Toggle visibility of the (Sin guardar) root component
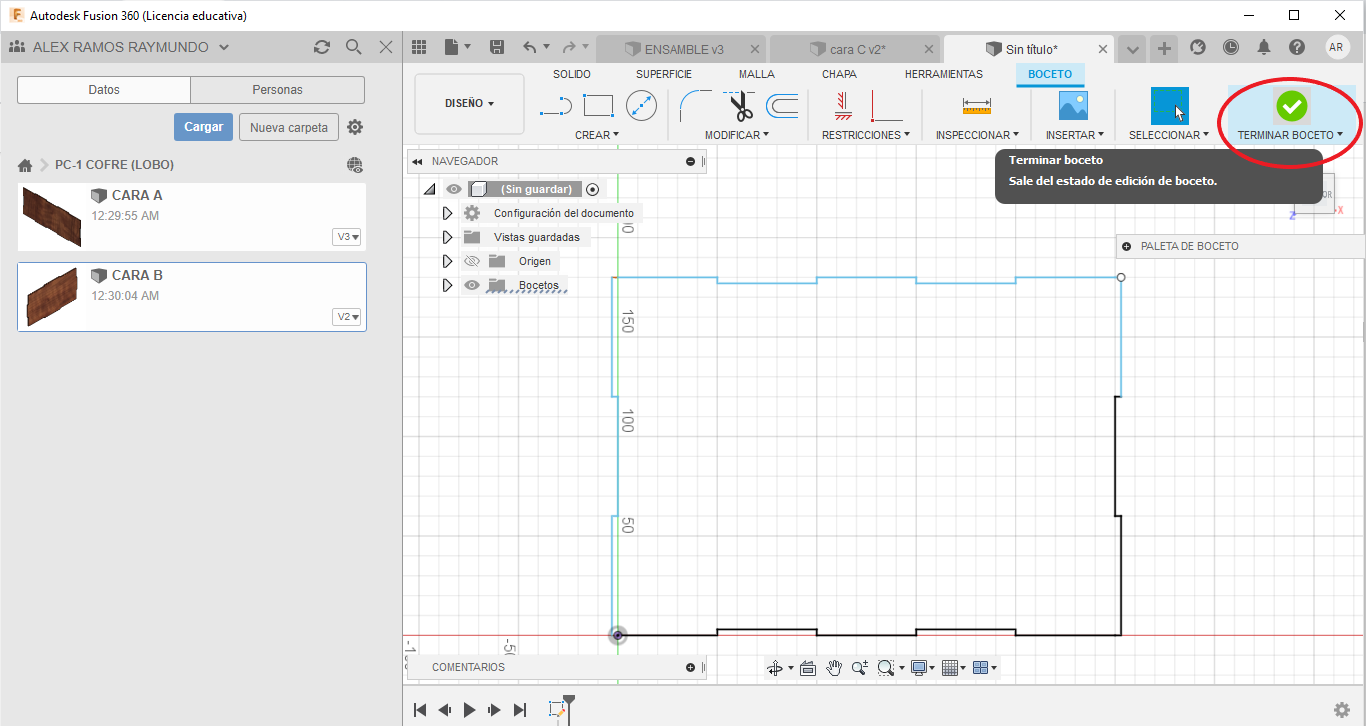 click(454, 189)
